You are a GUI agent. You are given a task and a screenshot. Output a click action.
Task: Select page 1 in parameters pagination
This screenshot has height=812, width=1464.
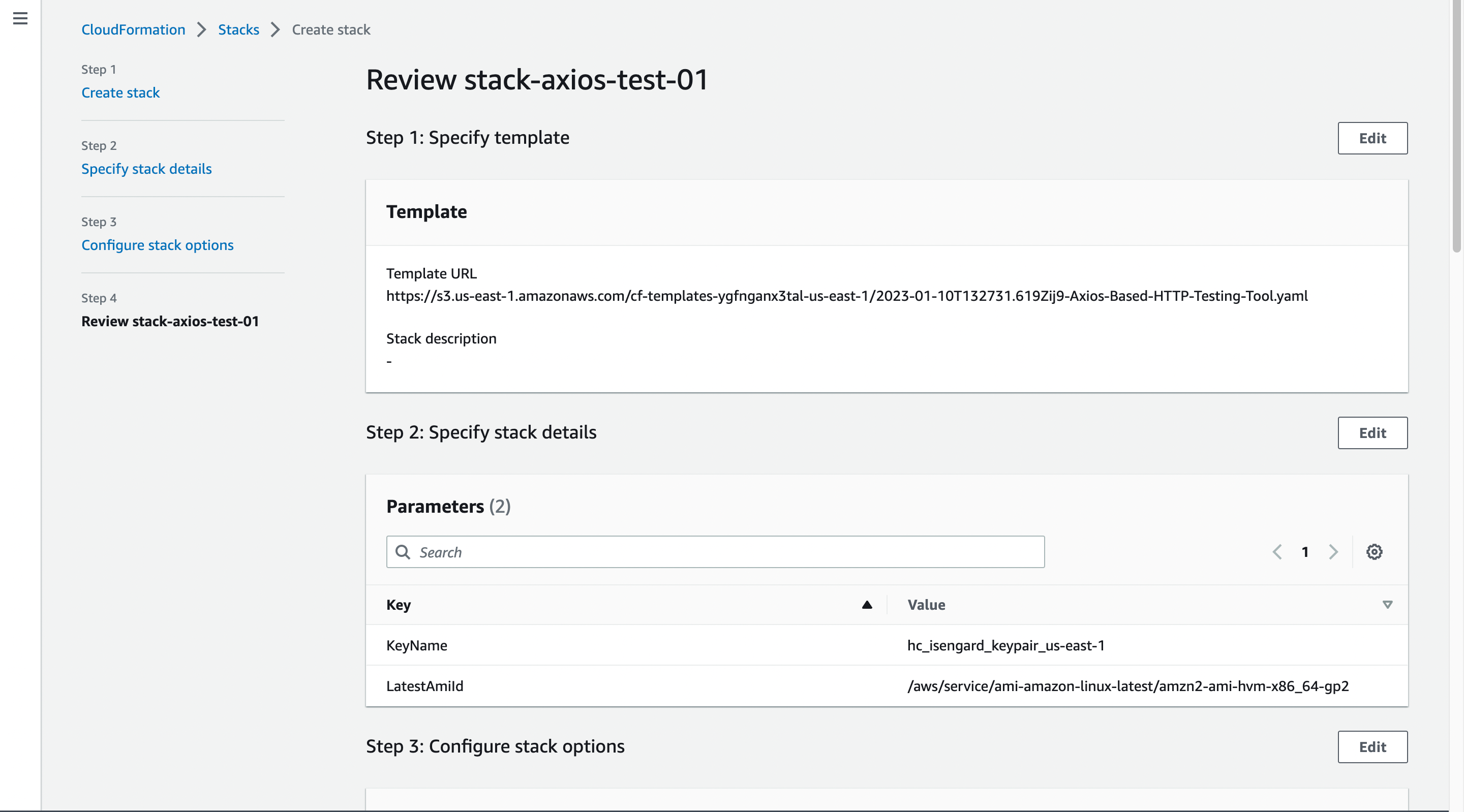pyautogui.click(x=1305, y=552)
